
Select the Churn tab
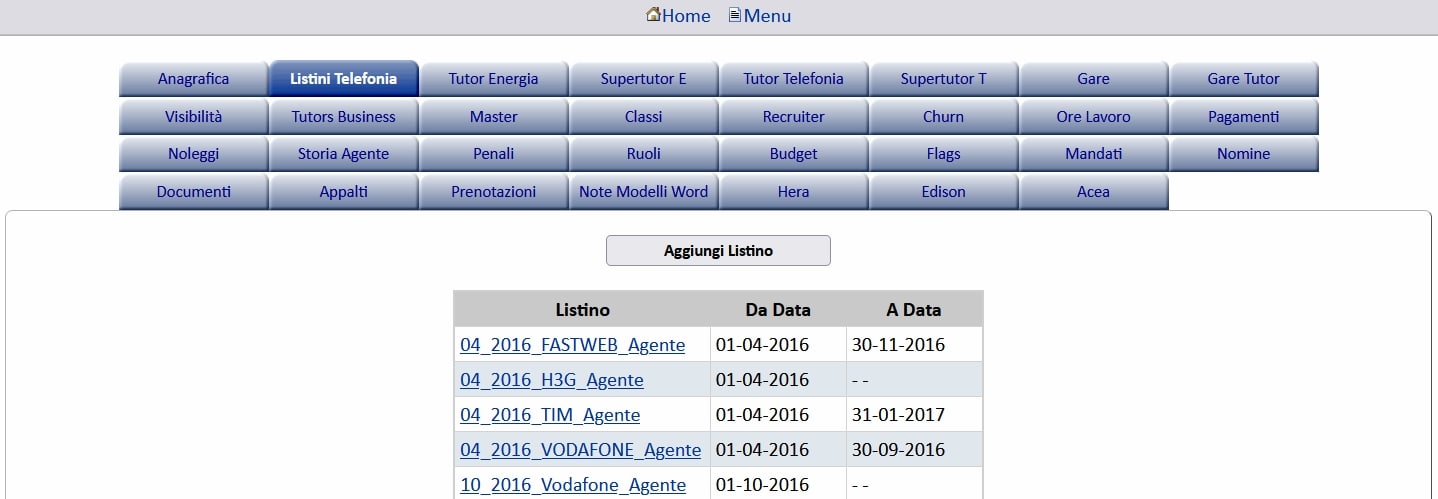pyautogui.click(x=943, y=117)
